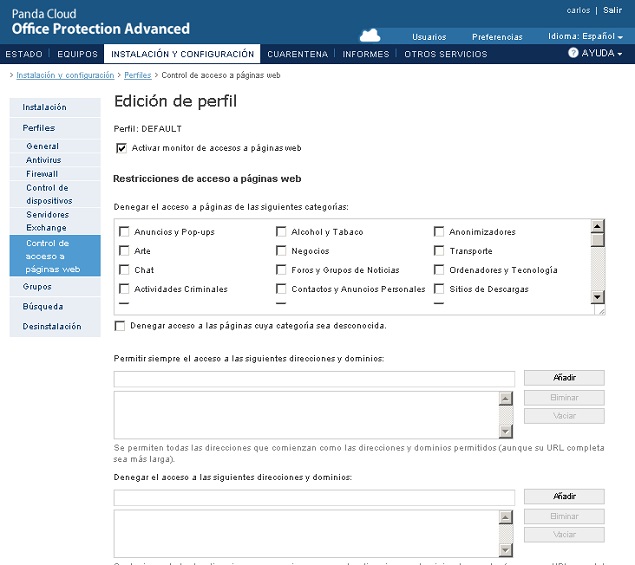The height and width of the screenshot is (565, 635).
Task: Open the OTROS SERVICIOS tab
Action: (x=445, y=54)
